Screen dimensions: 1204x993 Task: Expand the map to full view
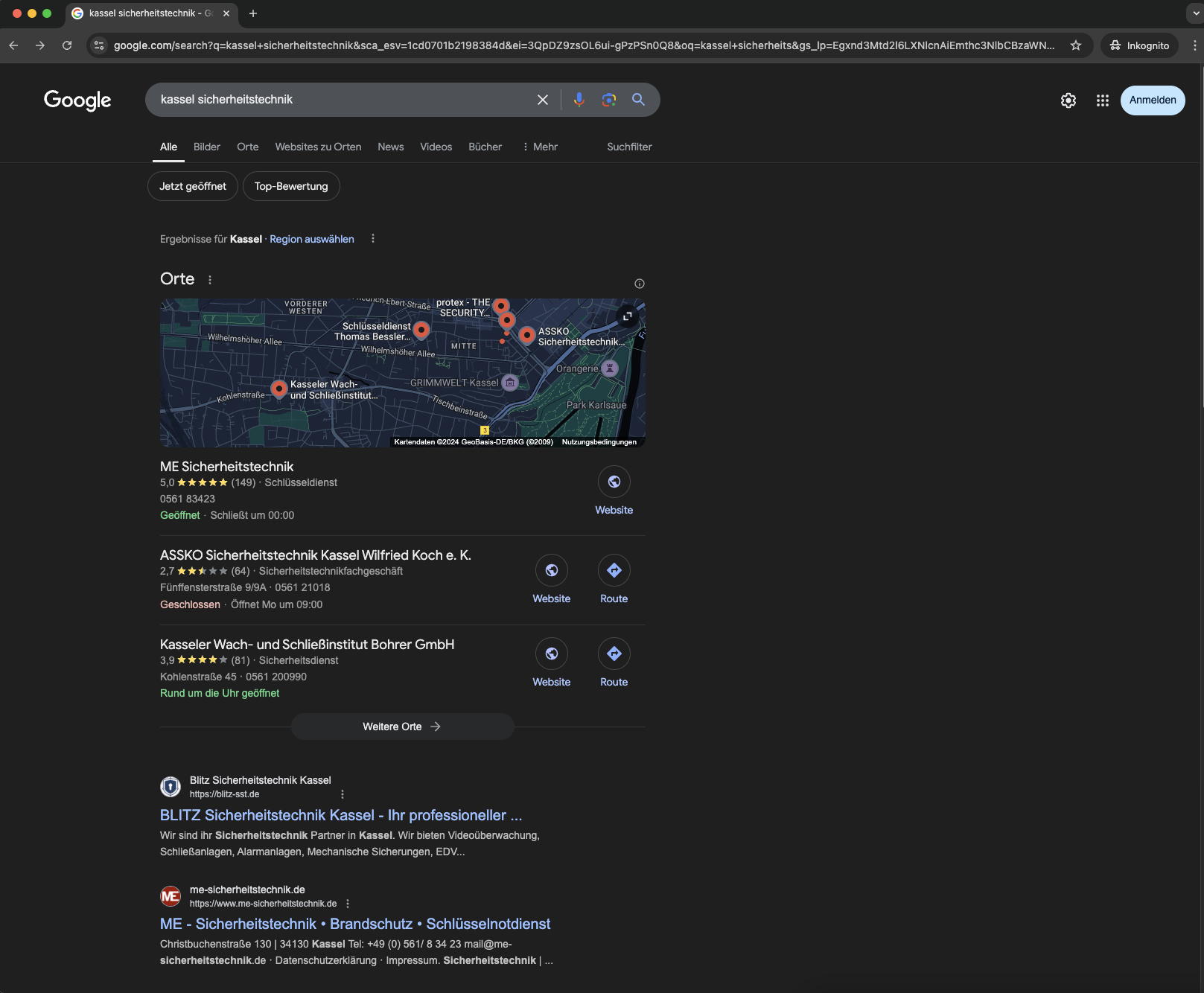[x=628, y=316]
